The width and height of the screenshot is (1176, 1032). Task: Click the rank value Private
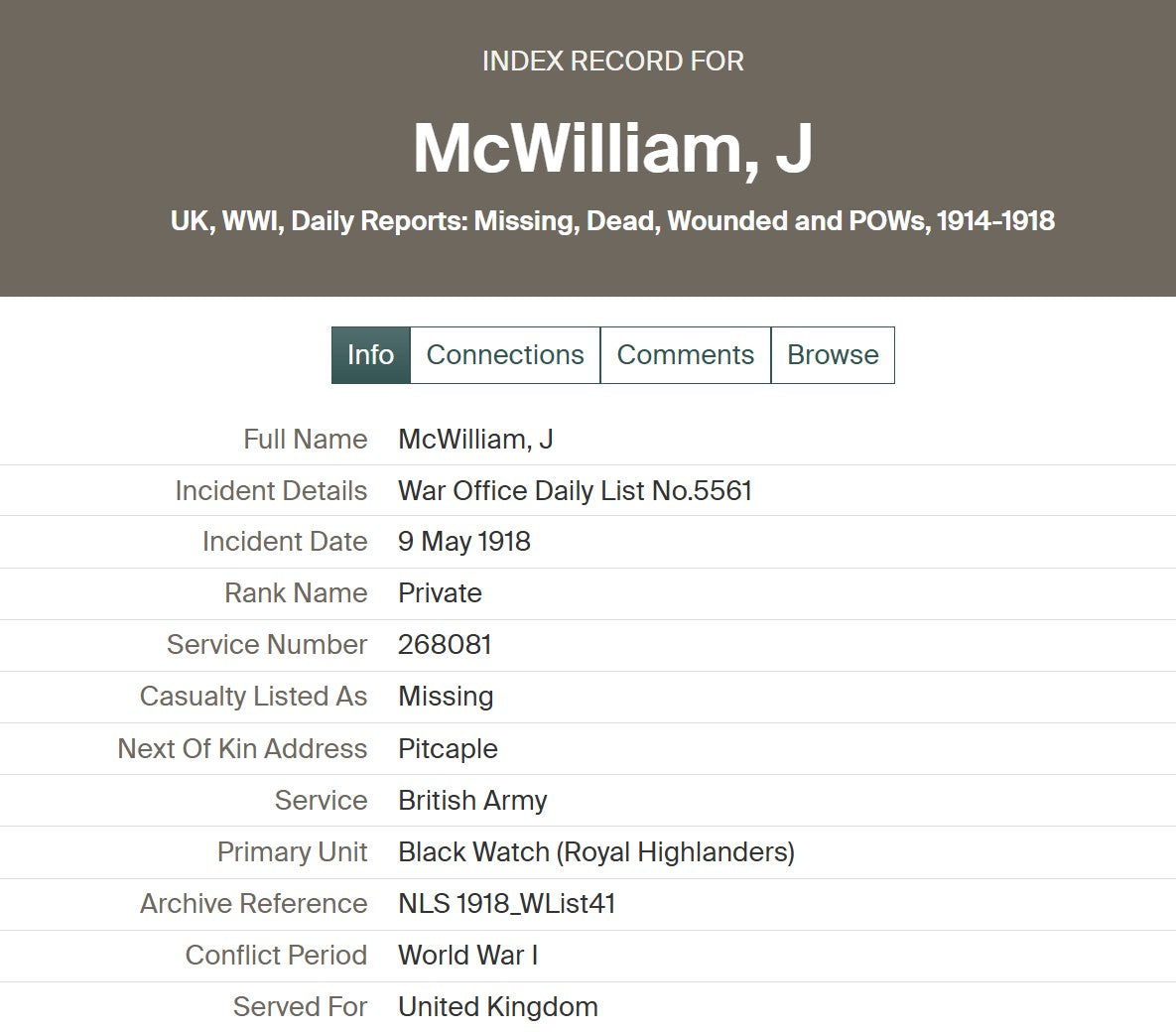pos(440,593)
